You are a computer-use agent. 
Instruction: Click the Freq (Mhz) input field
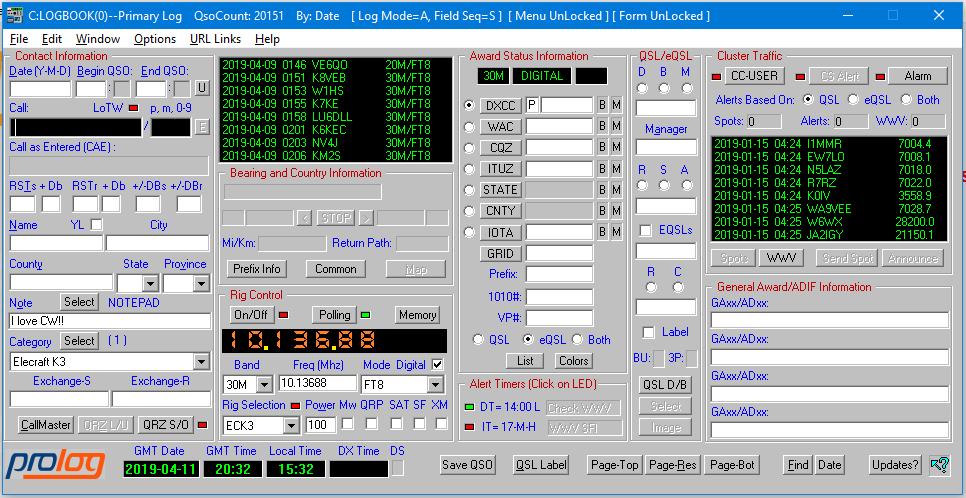pyautogui.click(x=317, y=384)
